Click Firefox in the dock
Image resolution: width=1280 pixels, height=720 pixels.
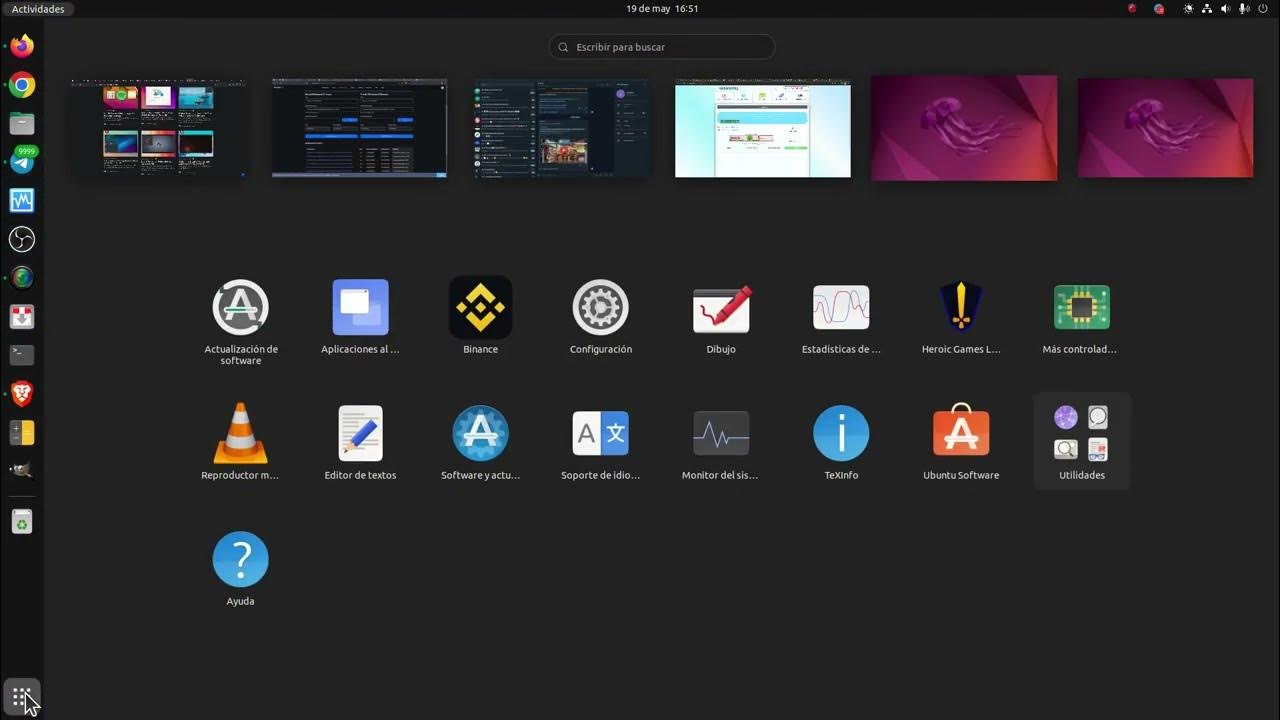[x=22, y=46]
